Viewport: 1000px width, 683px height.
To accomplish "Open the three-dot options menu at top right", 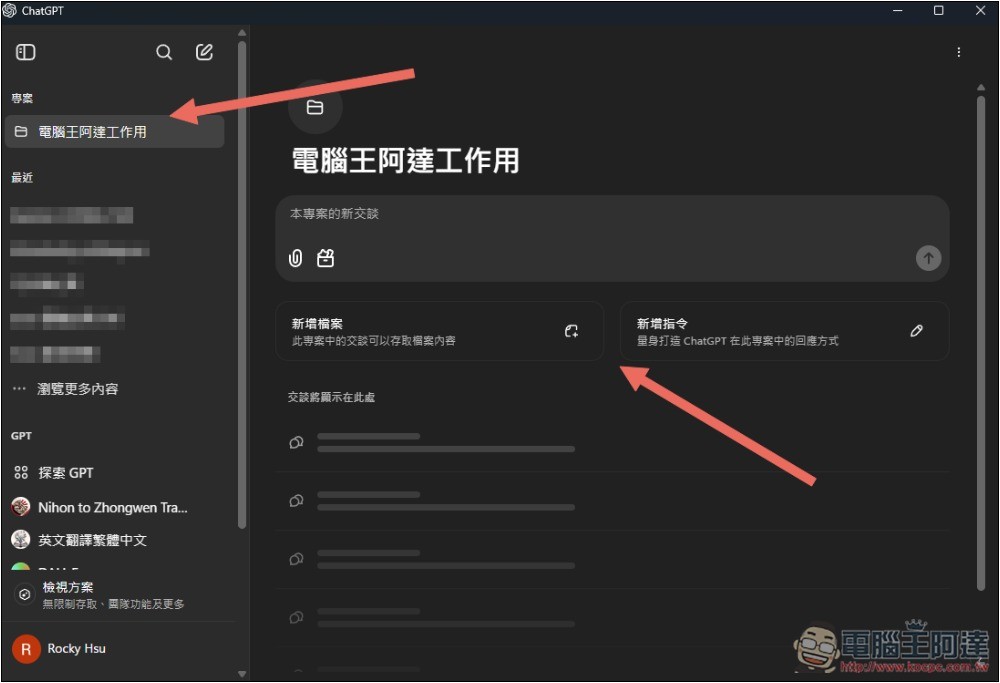I will point(959,52).
